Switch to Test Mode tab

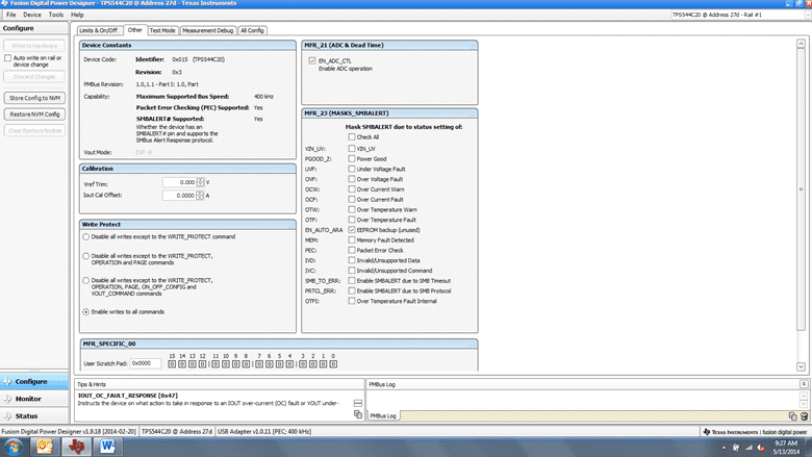click(163, 31)
